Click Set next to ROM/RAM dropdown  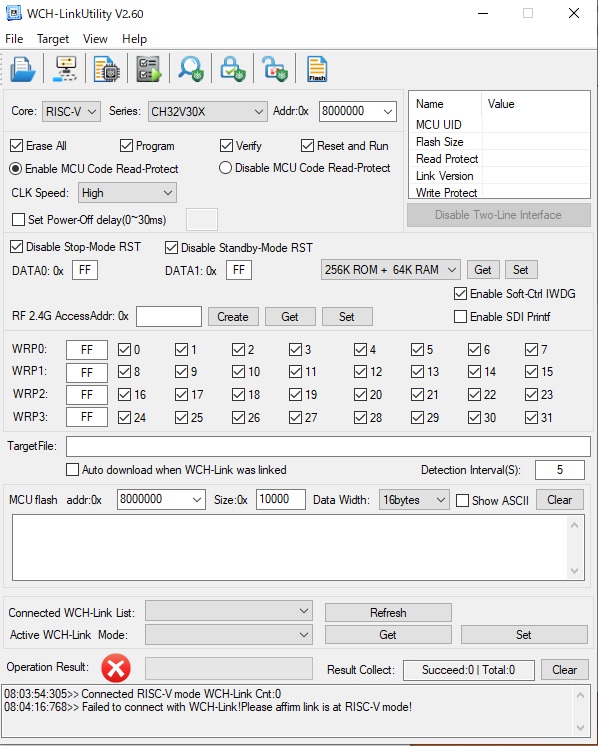[521, 270]
